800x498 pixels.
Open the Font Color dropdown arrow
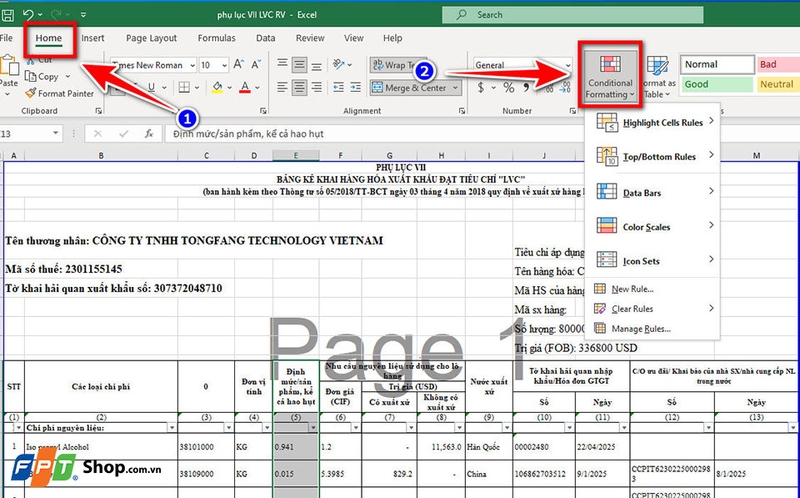point(257,87)
